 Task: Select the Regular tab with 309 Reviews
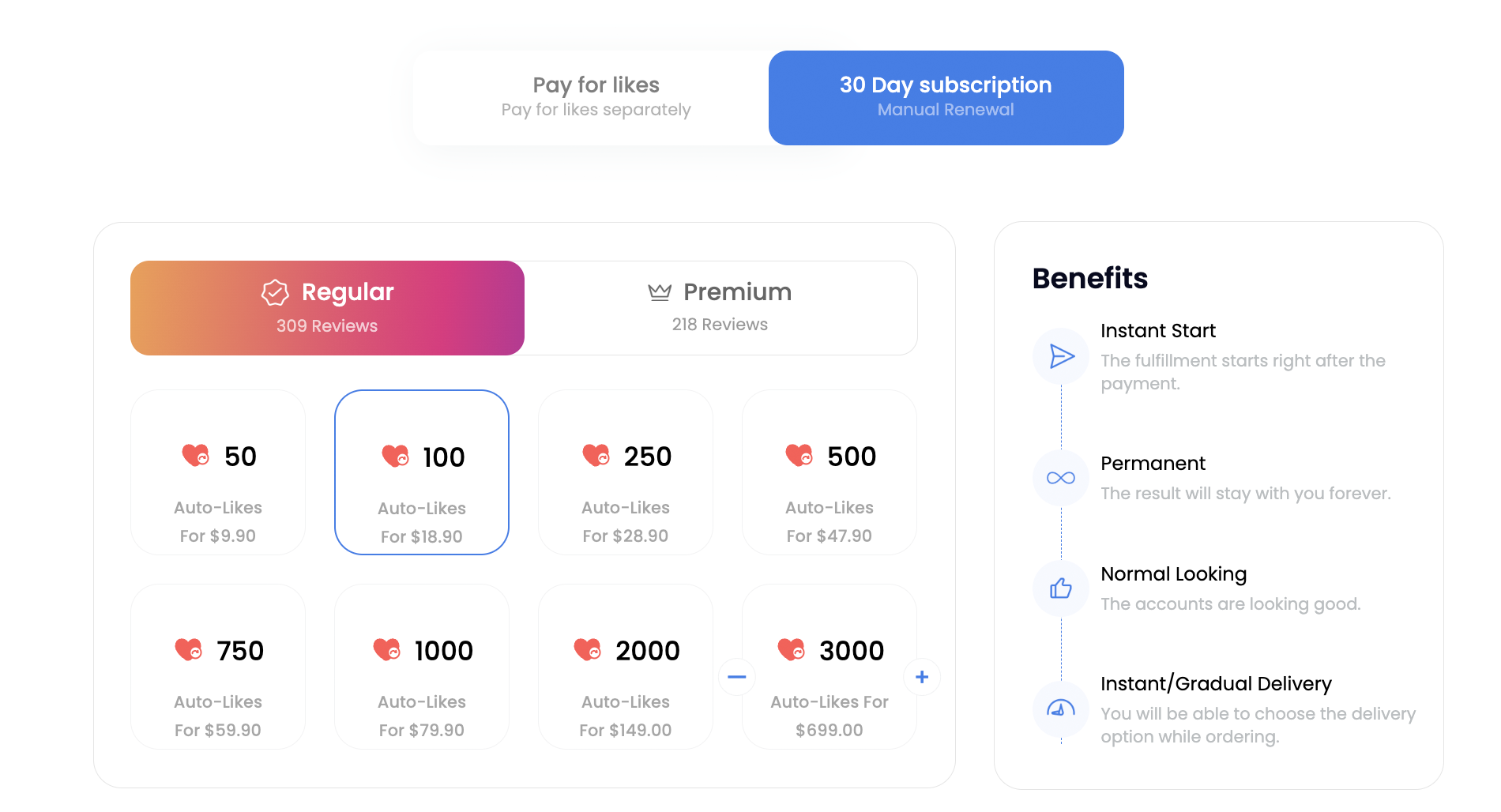tap(327, 307)
